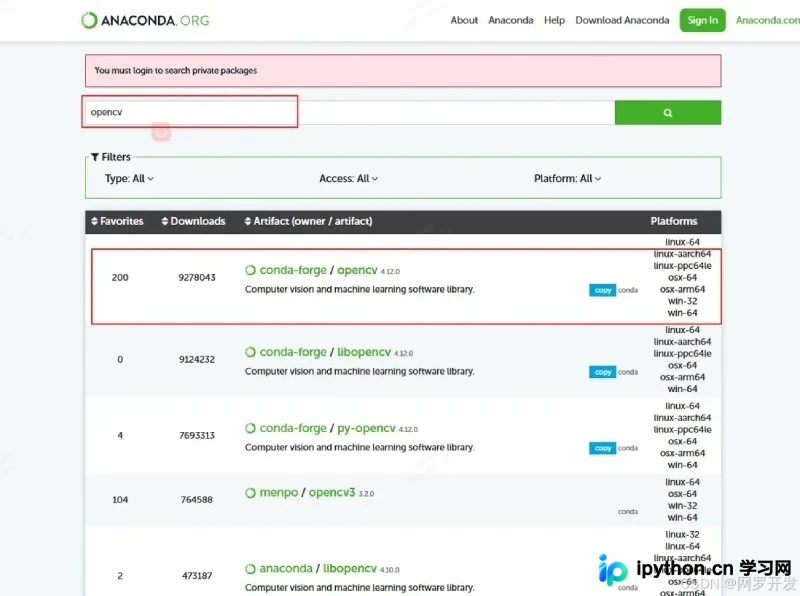
Task: Open anaconda's libopencv 4.10.0 package
Action: (x=349, y=568)
